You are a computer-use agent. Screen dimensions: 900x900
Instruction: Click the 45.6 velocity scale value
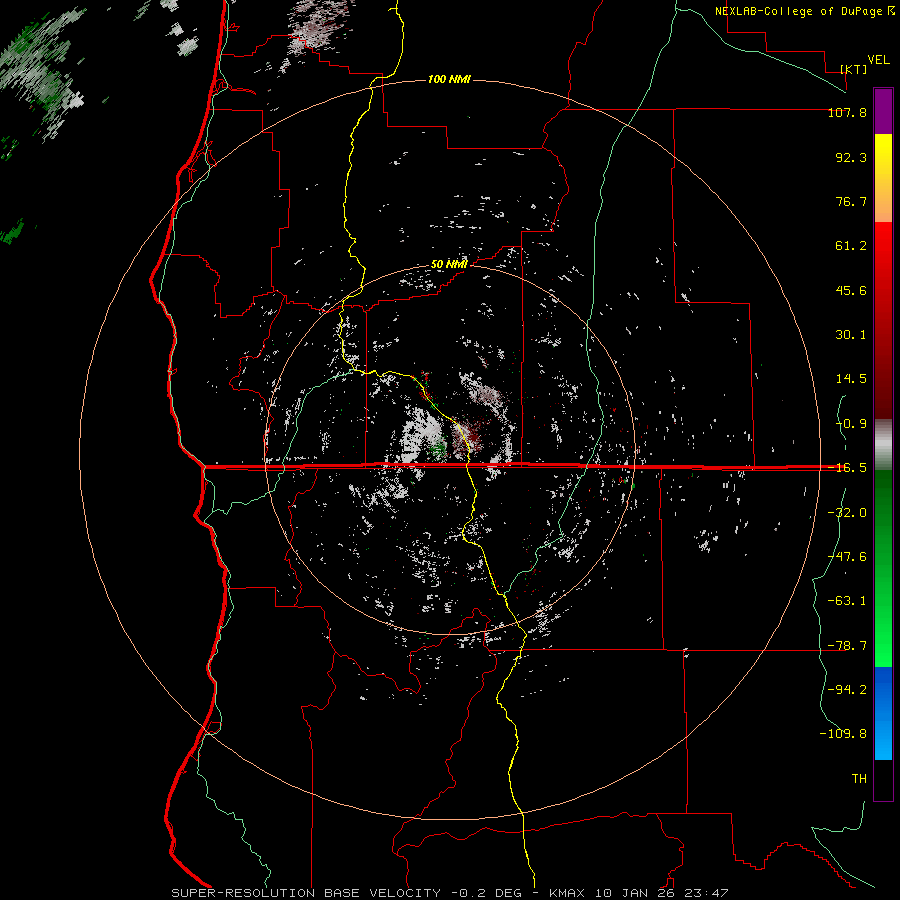tap(851, 290)
